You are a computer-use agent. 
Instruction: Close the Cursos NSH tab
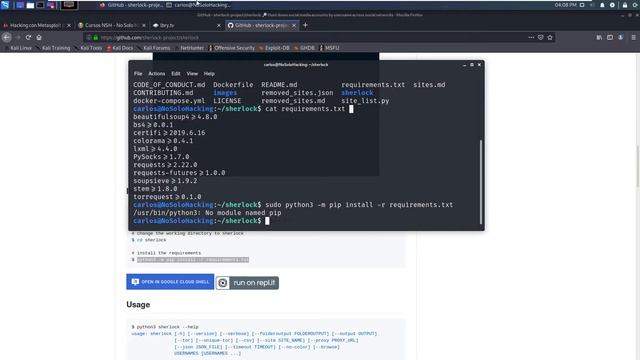144,25
